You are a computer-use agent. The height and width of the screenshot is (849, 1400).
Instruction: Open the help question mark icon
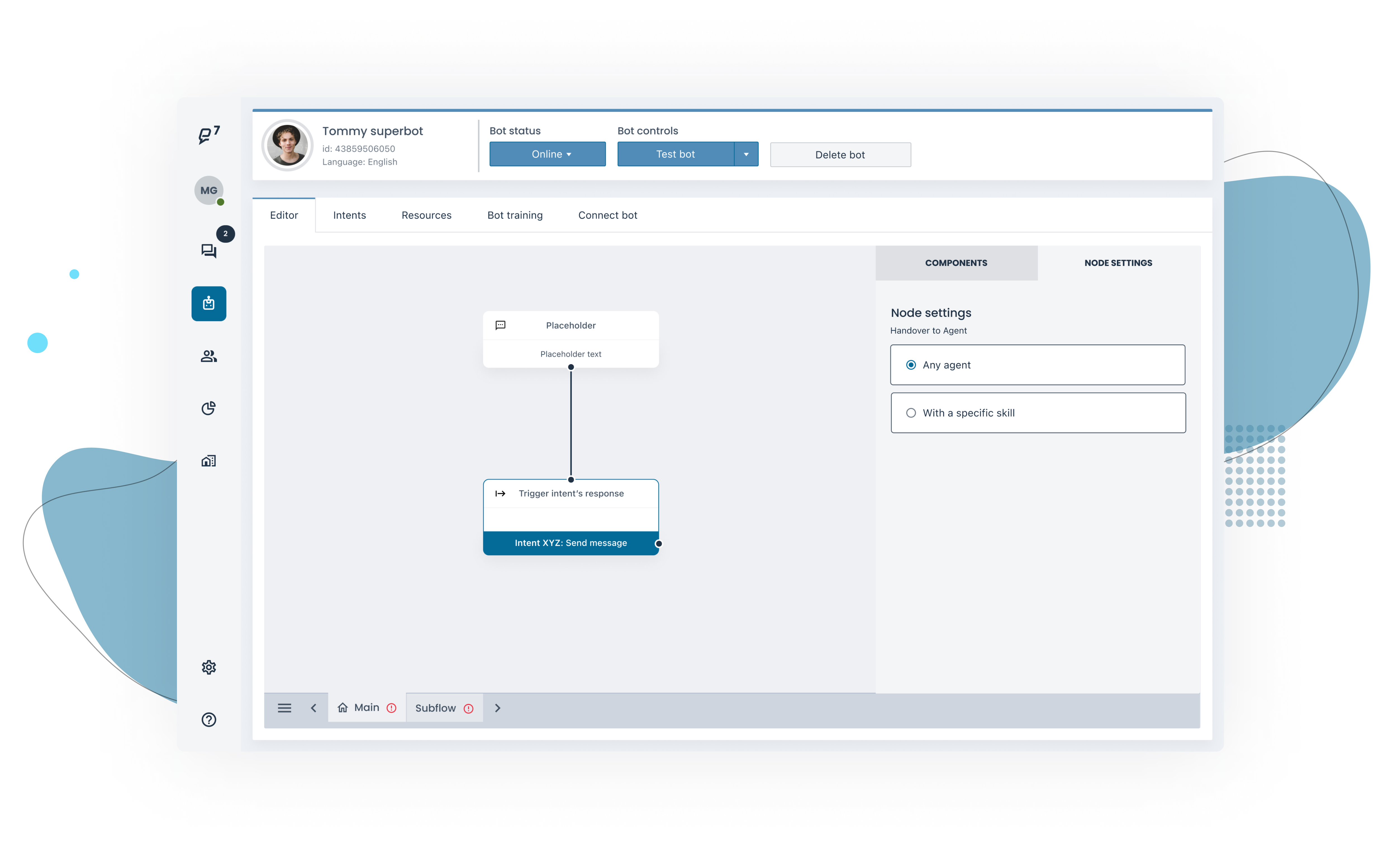(208, 719)
